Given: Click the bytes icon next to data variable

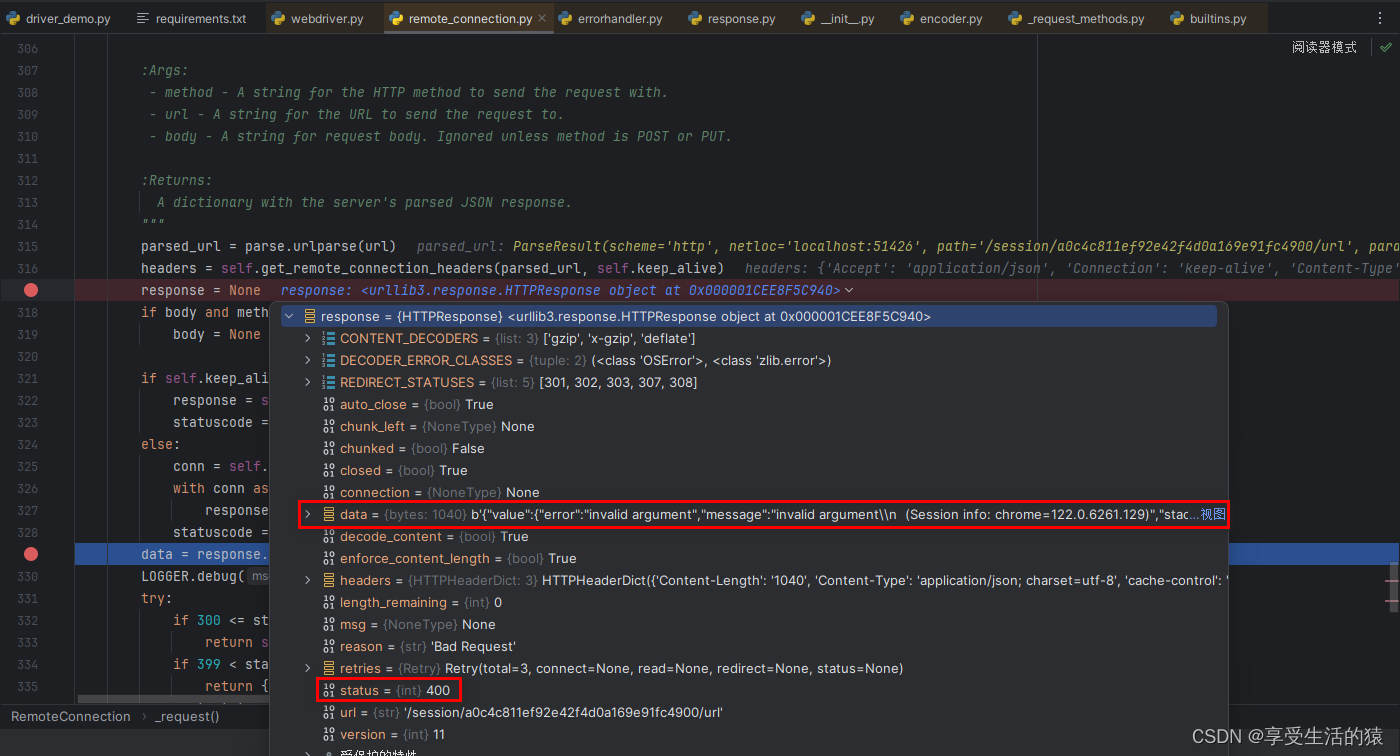Looking at the screenshot, I should pos(328,514).
